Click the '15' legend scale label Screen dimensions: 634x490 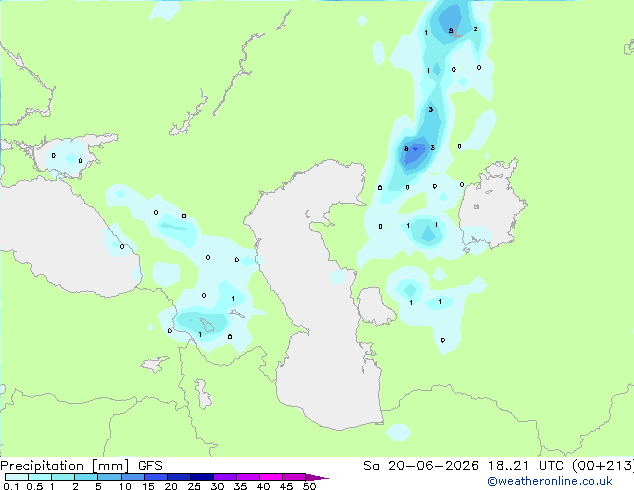tap(148, 486)
